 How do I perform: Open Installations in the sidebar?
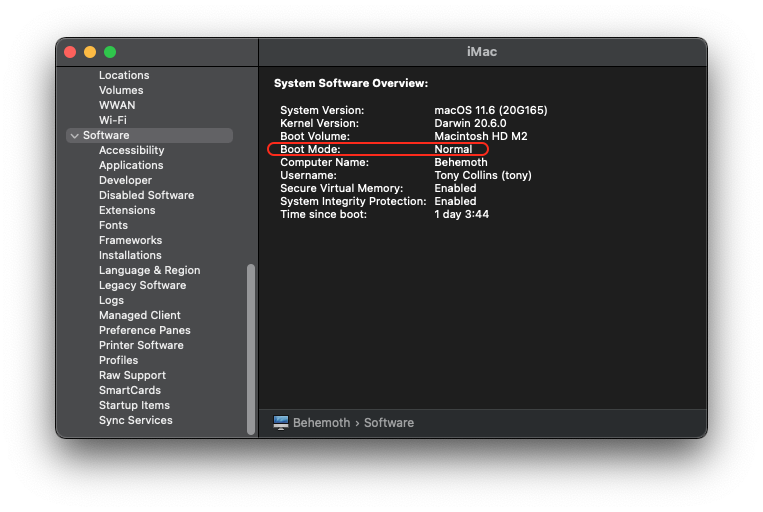[x=130, y=256]
